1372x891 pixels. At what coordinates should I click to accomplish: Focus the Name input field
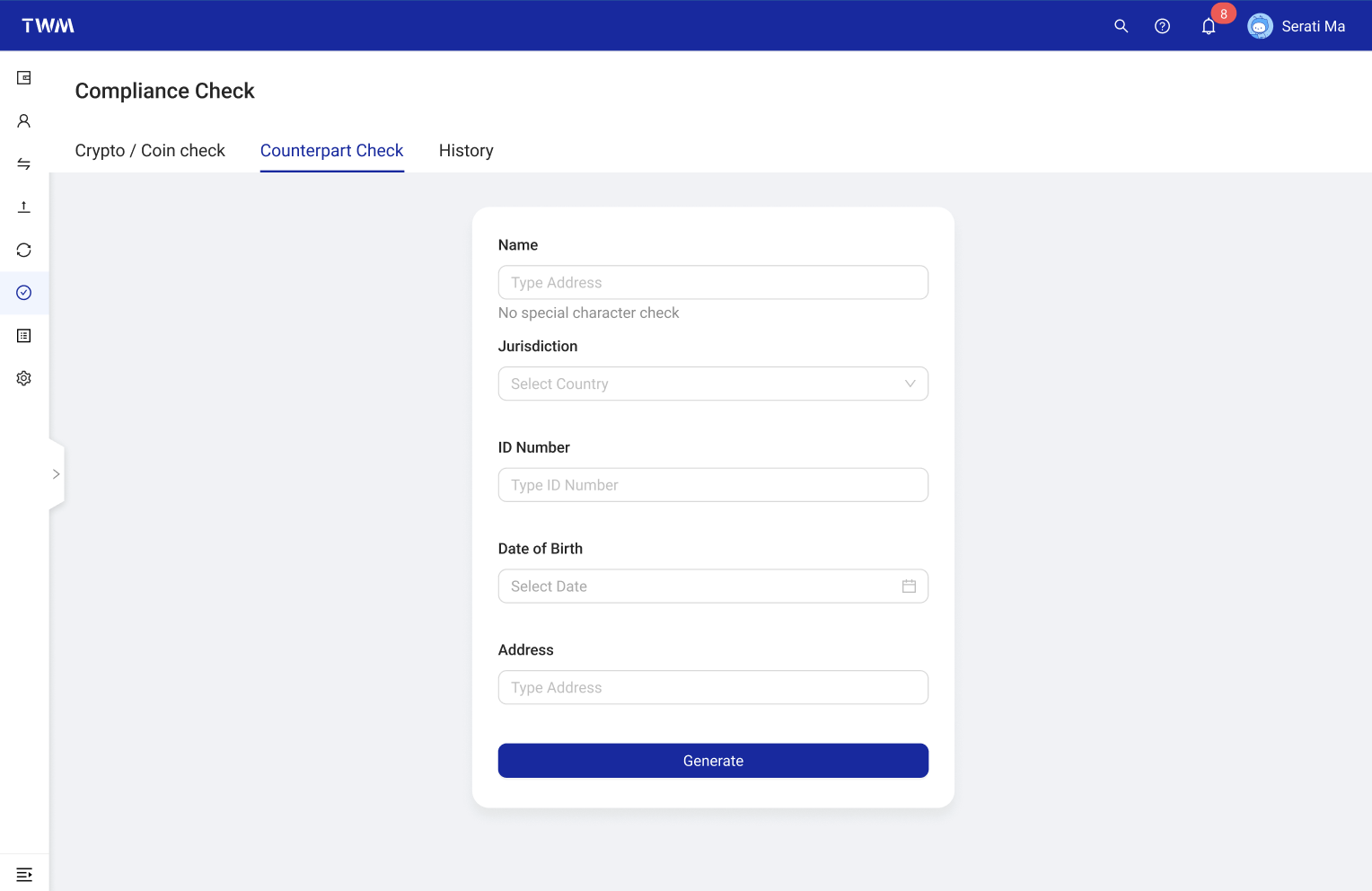713,282
